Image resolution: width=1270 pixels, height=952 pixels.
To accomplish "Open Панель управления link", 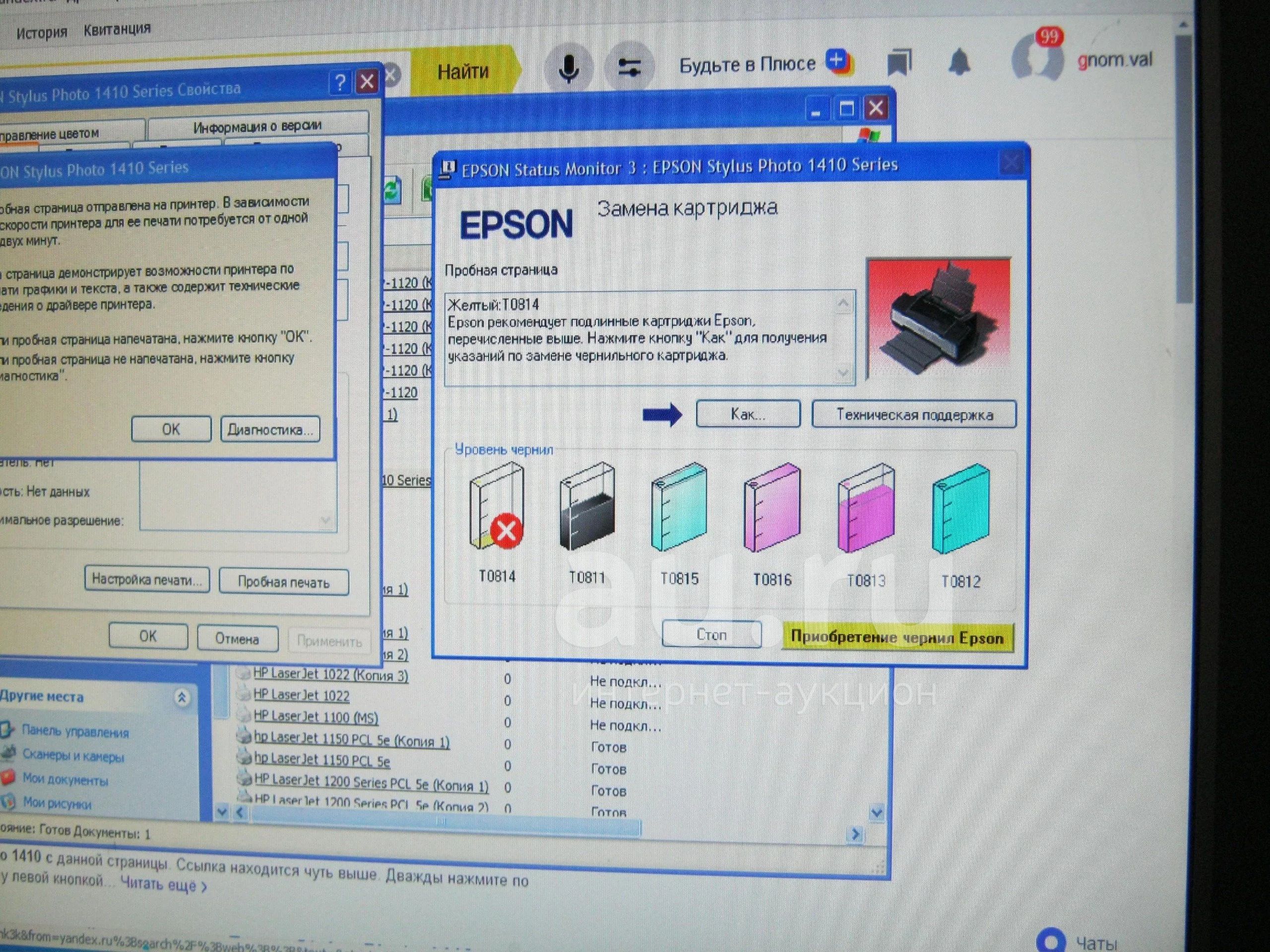I will [74, 732].
